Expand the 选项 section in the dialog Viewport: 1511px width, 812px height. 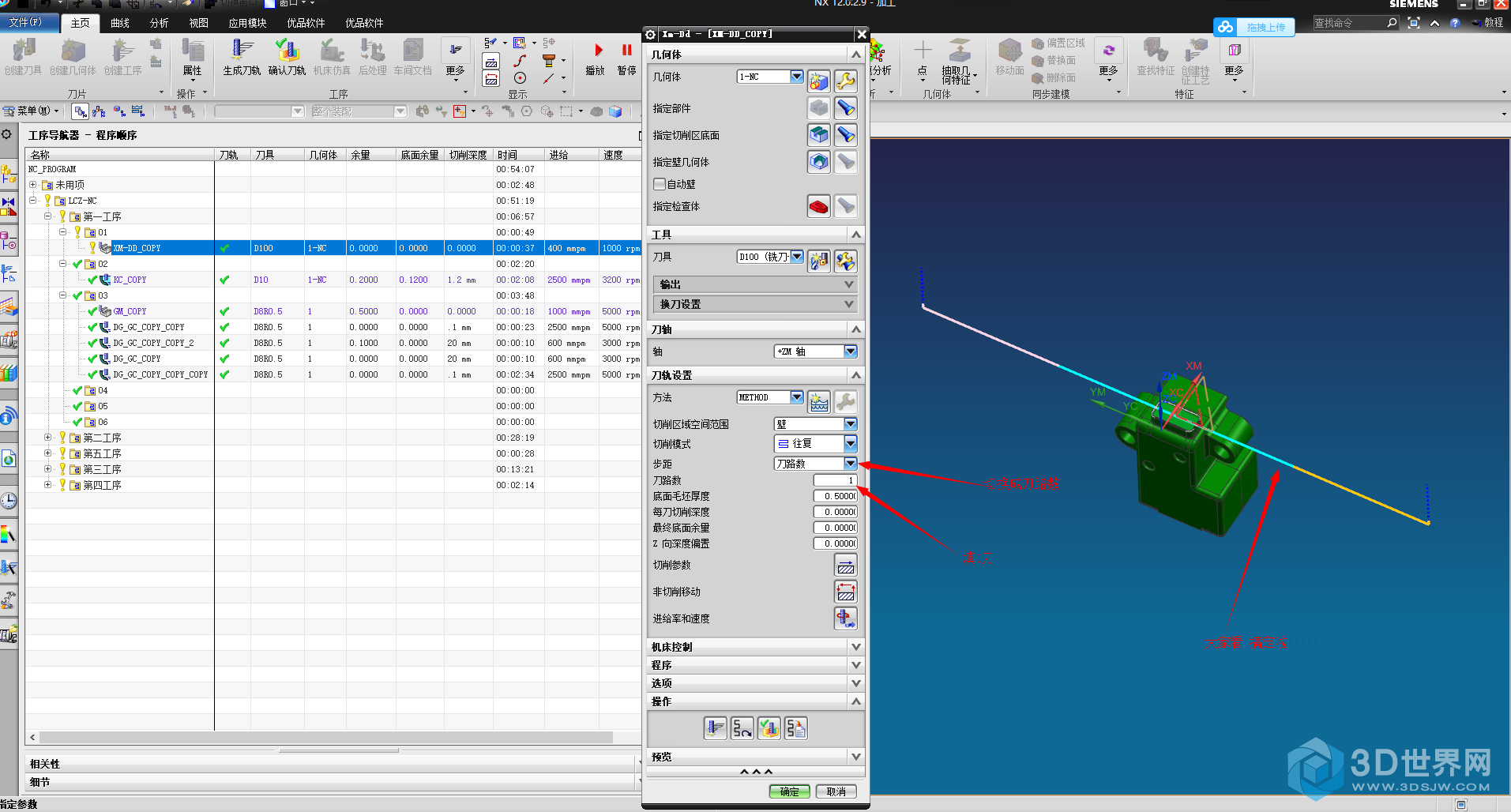coord(756,683)
